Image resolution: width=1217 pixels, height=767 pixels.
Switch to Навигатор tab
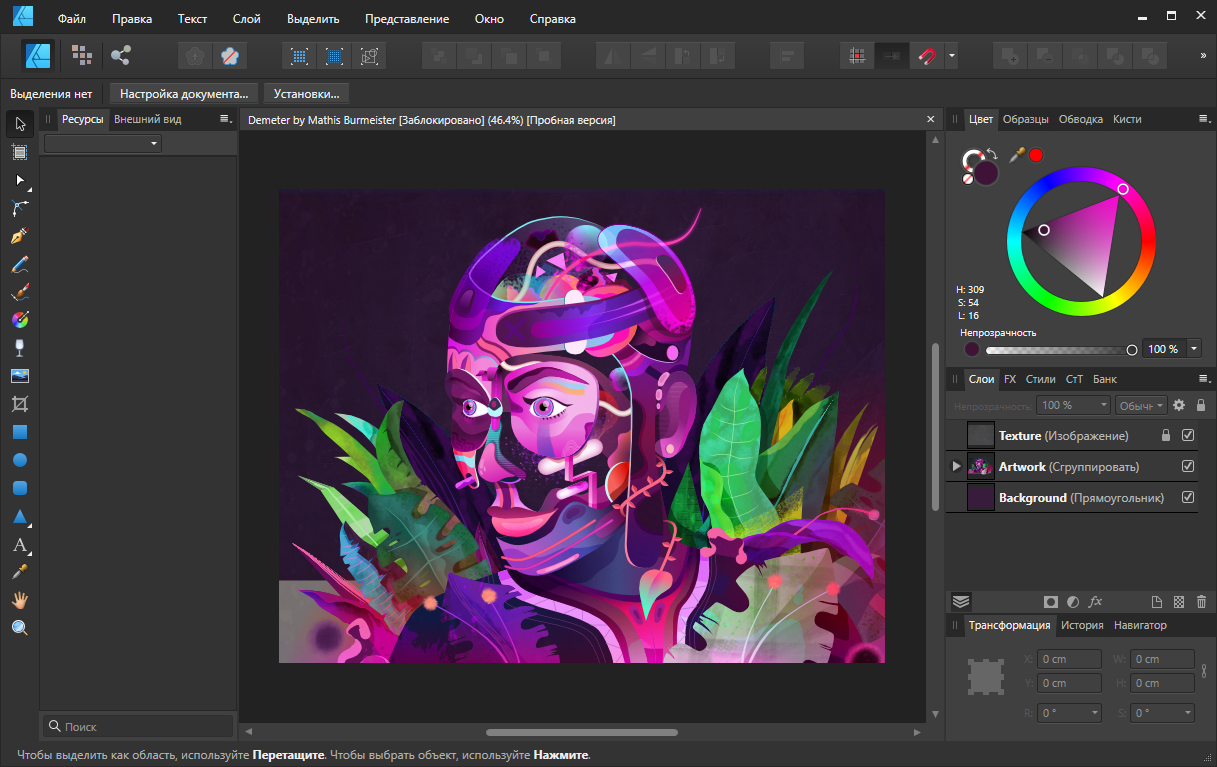(x=1140, y=625)
